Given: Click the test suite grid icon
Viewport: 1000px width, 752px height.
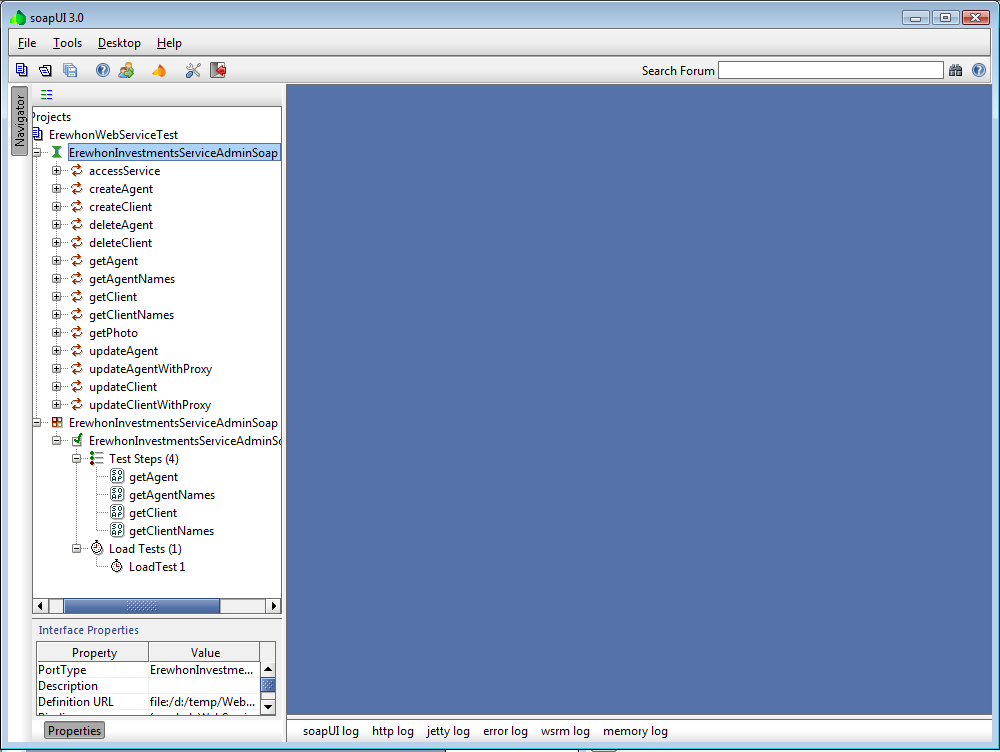Looking at the screenshot, I should (x=57, y=422).
